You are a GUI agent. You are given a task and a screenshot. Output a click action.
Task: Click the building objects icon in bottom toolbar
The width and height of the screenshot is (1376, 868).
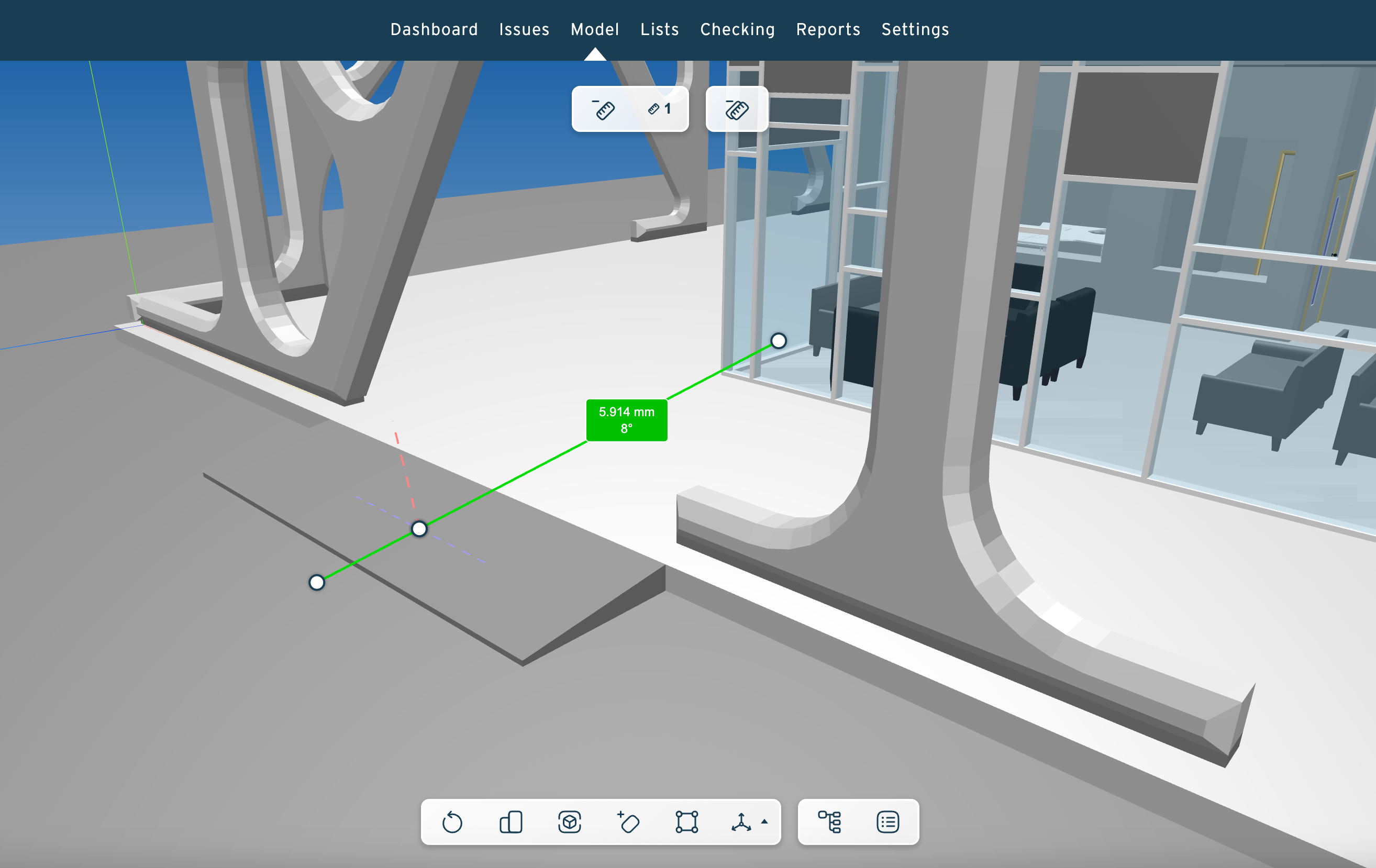[x=511, y=822]
